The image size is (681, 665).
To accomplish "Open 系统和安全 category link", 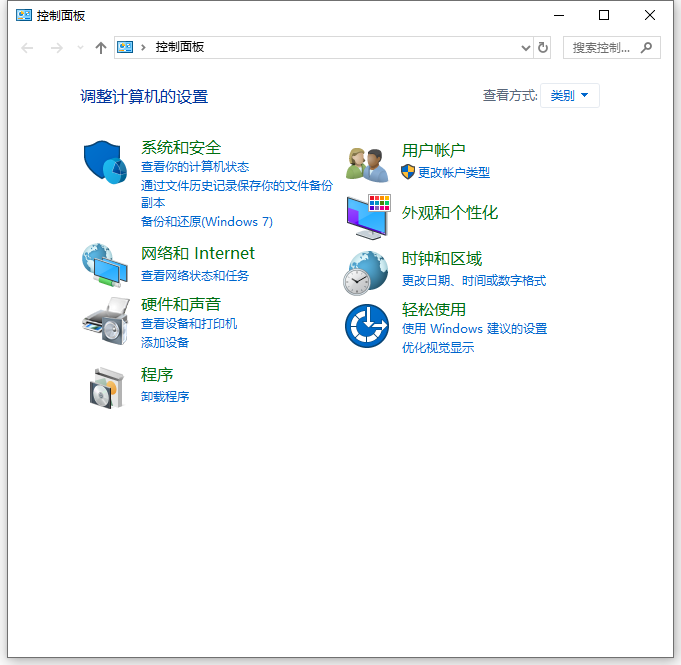I will coord(181,147).
